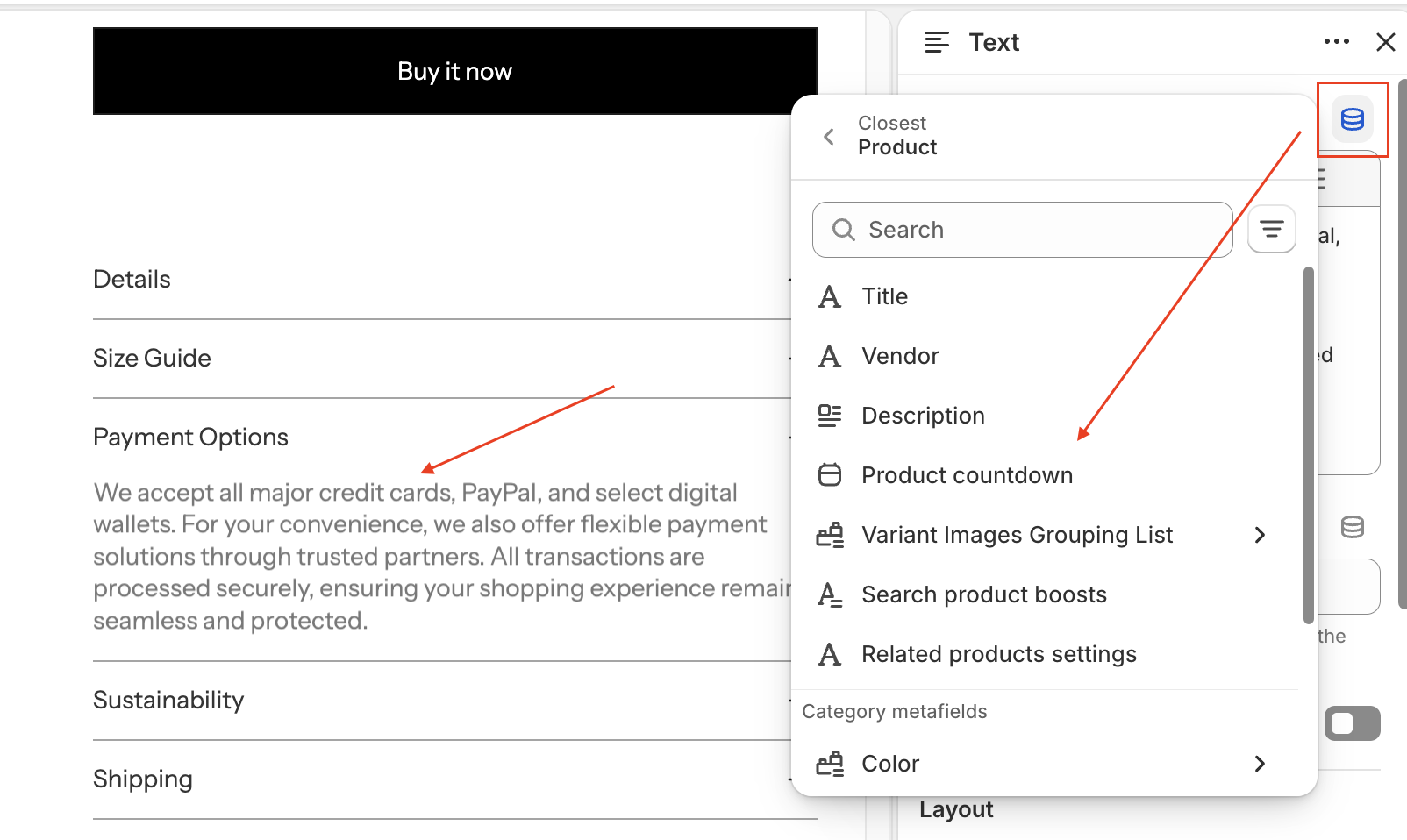Click the back arrow beside Closest Product
1407x840 pixels.
click(x=829, y=137)
